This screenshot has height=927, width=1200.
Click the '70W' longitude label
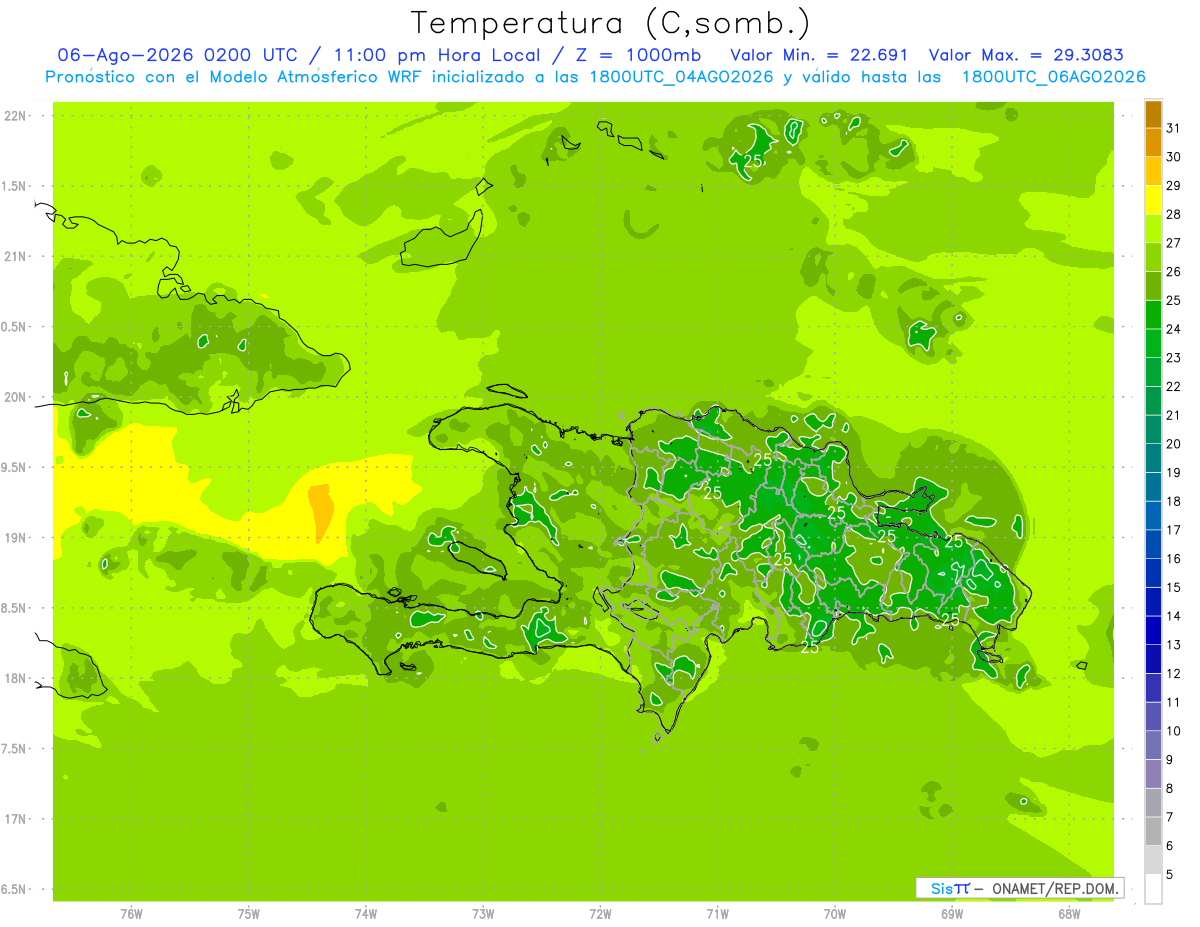tap(835, 915)
